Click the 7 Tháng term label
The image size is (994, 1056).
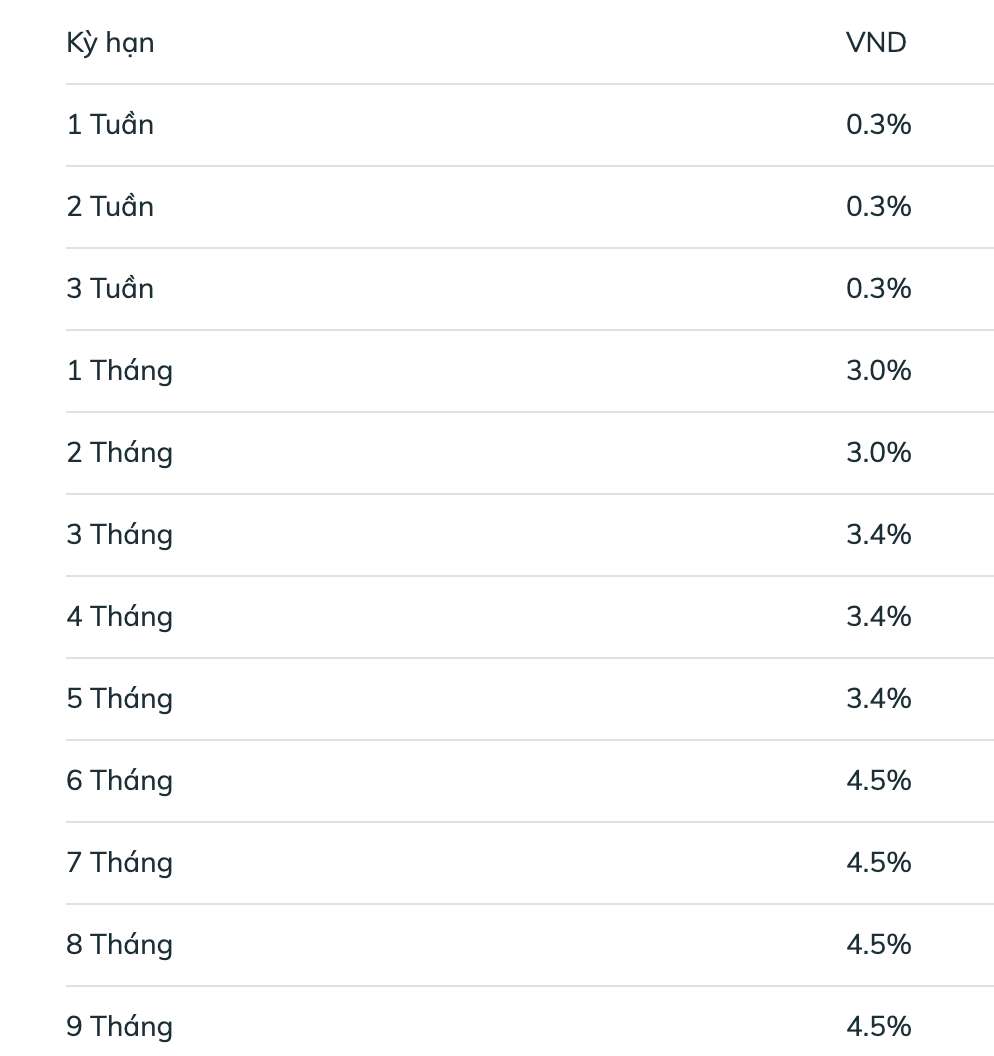tap(119, 863)
